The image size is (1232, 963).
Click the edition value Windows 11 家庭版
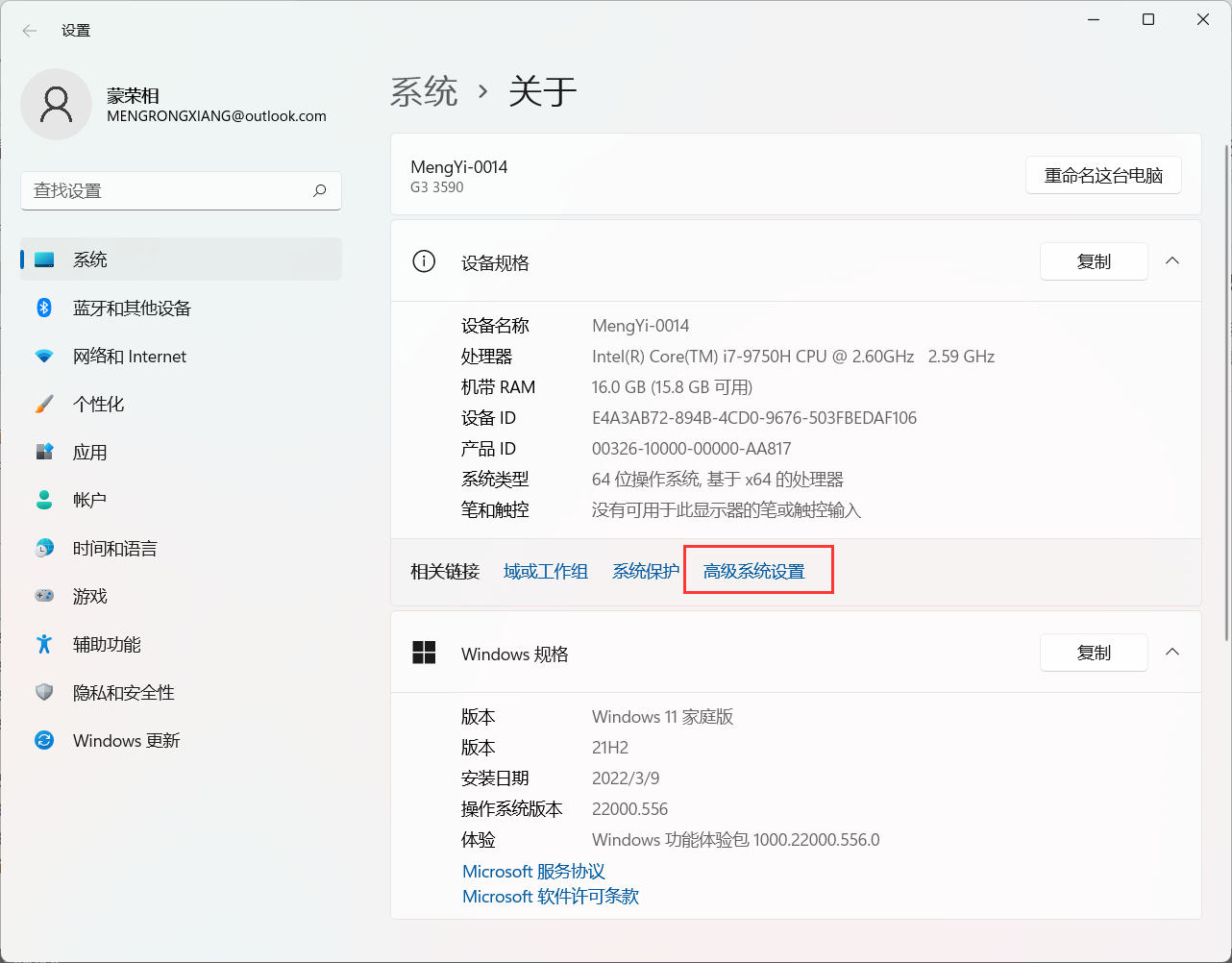663,716
